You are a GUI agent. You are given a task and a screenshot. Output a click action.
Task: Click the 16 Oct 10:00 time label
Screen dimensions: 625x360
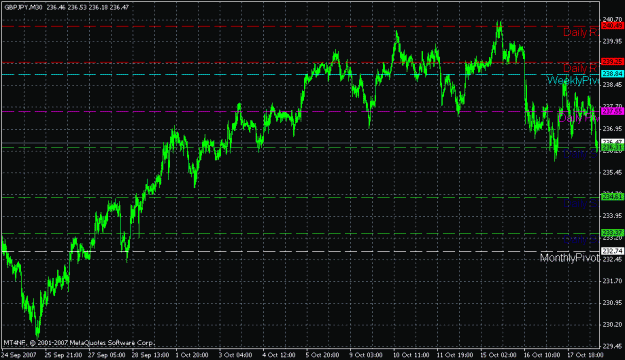point(542,355)
